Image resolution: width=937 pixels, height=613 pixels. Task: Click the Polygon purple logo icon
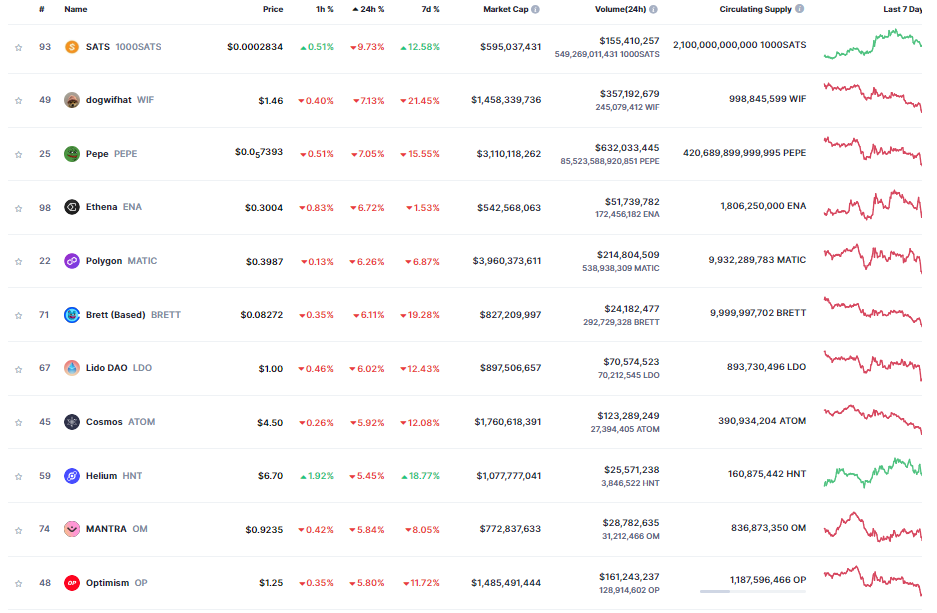pyautogui.click(x=72, y=261)
